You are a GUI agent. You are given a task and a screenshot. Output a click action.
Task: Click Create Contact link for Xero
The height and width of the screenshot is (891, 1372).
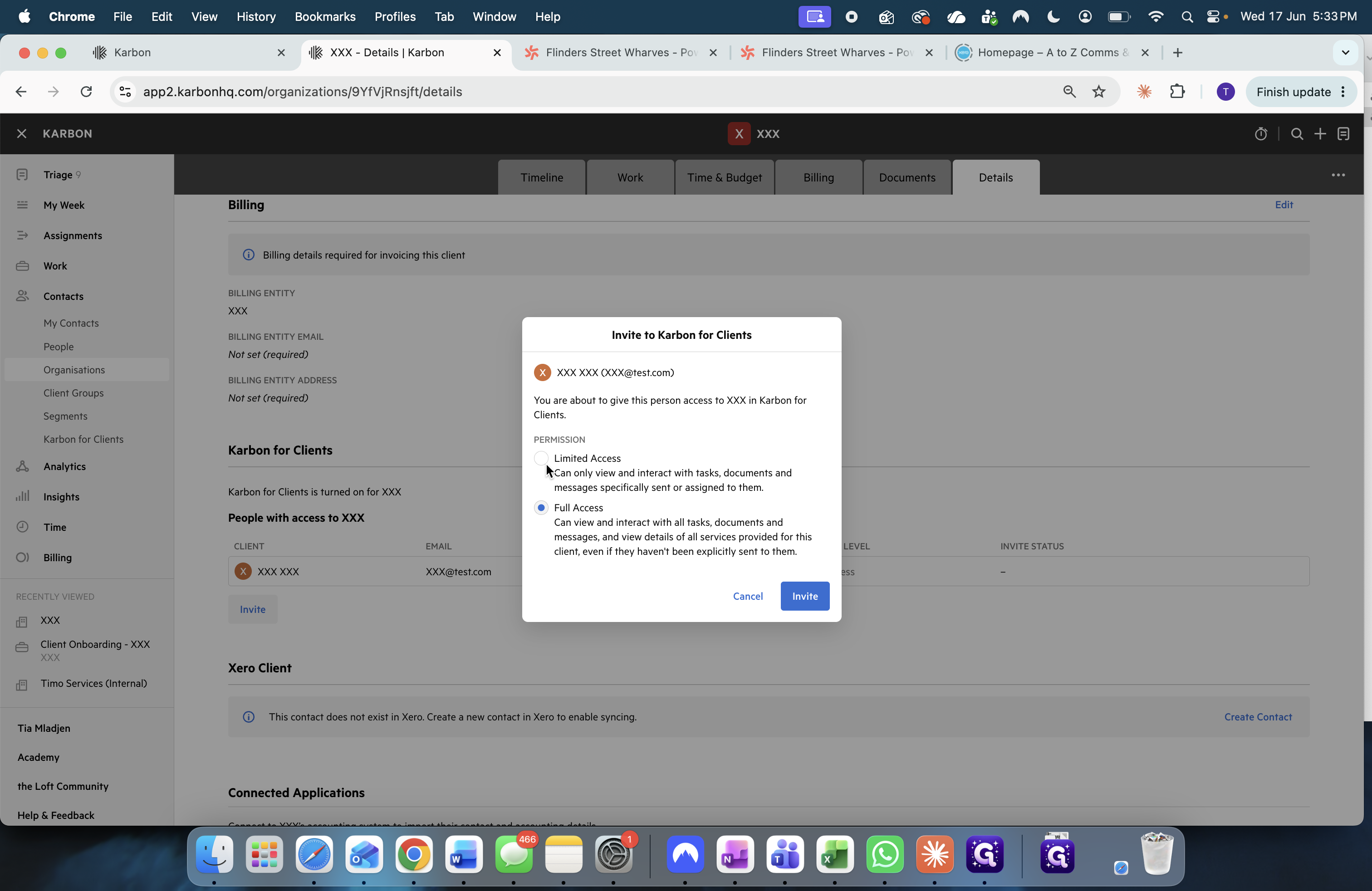pyautogui.click(x=1258, y=717)
